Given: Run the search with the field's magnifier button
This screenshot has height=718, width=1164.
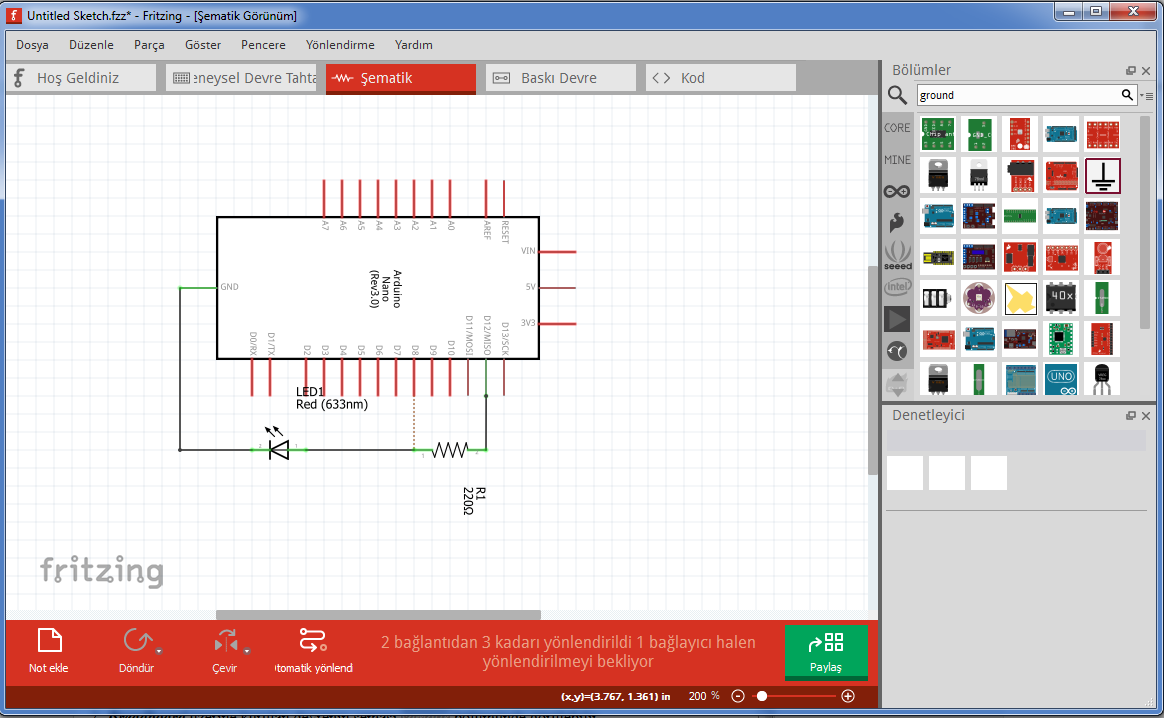Looking at the screenshot, I should click(x=1127, y=95).
